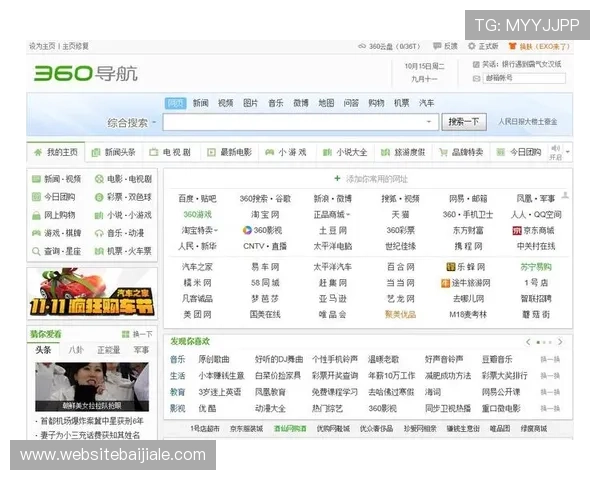The width and height of the screenshot is (600, 480).
Task: Expand the 正品商城 dropdown arrow
Action: (348, 215)
